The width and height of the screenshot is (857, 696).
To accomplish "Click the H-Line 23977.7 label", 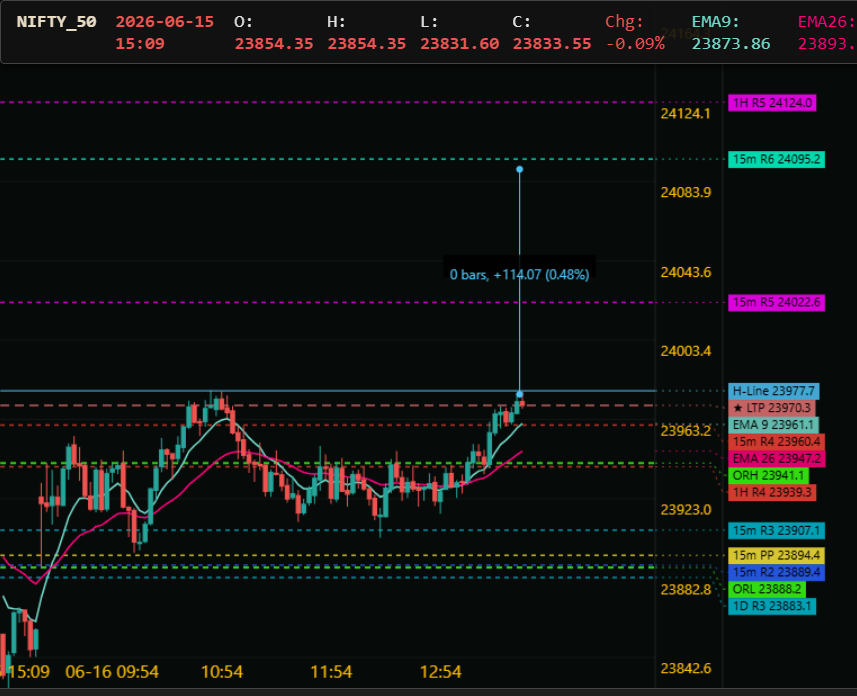I will [773, 391].
